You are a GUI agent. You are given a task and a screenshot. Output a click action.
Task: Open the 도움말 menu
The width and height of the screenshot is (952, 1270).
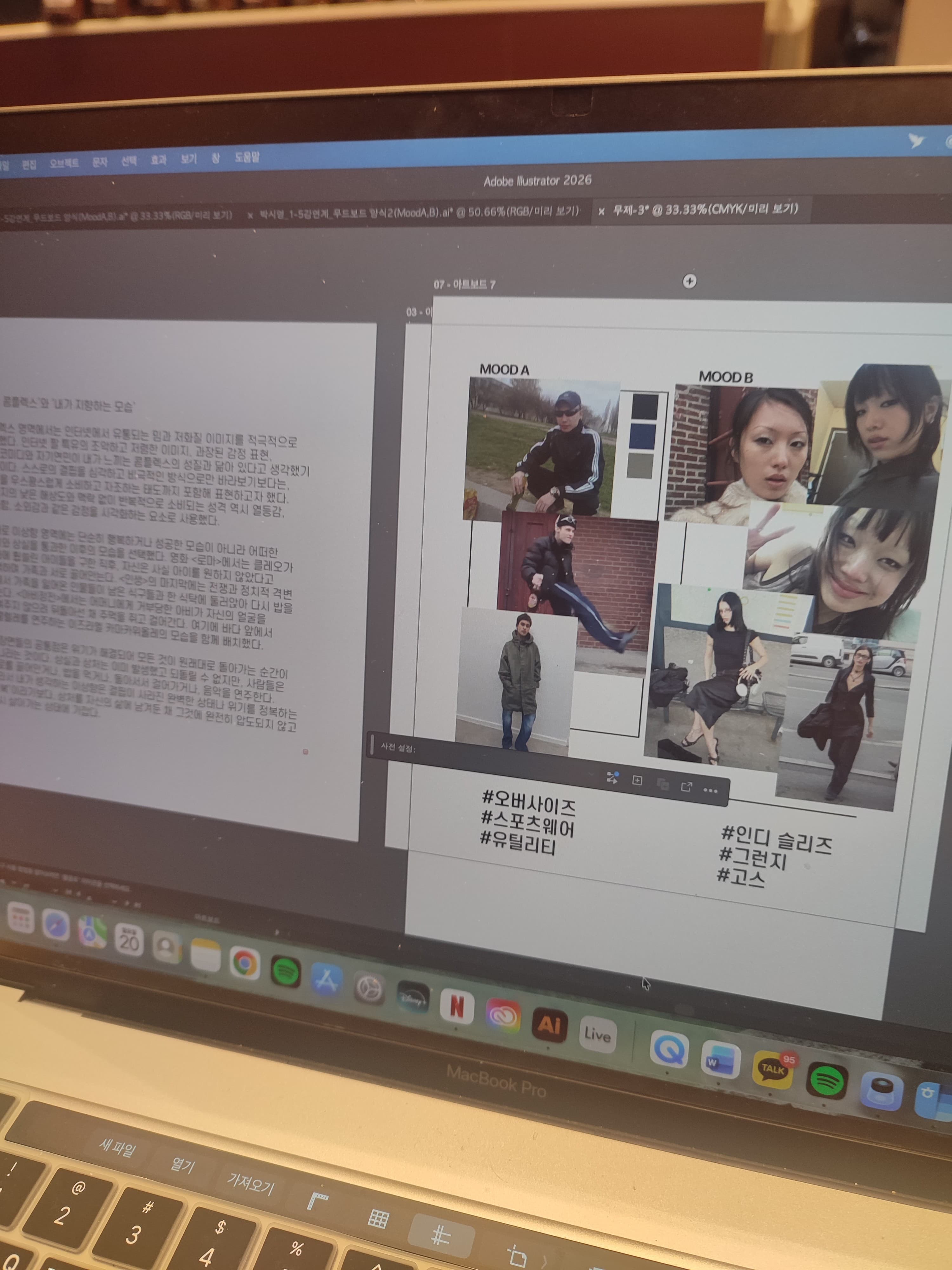[247, 157]
